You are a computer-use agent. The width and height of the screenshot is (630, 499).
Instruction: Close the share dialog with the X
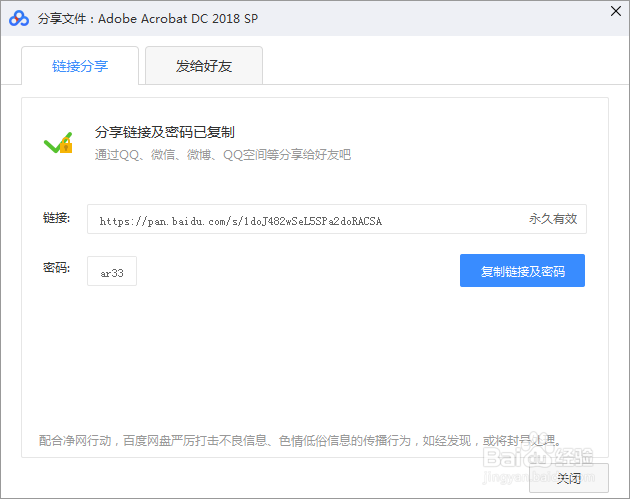coord(616,11)
